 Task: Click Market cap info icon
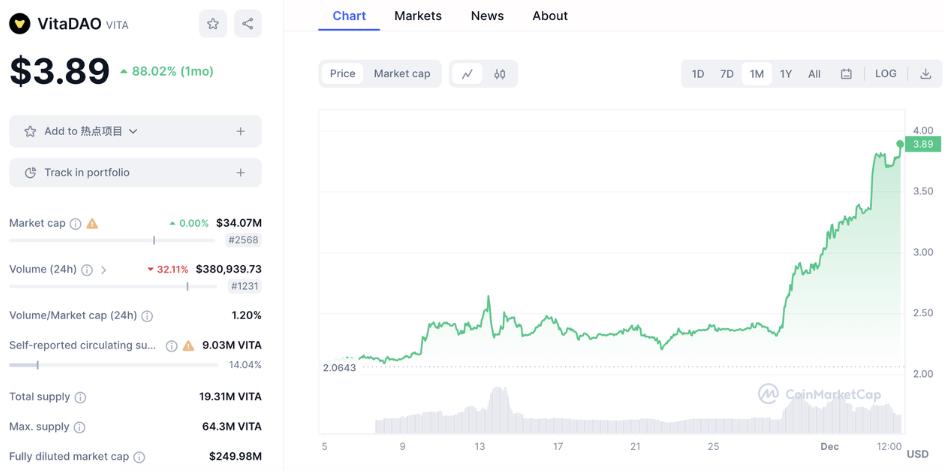75,223
